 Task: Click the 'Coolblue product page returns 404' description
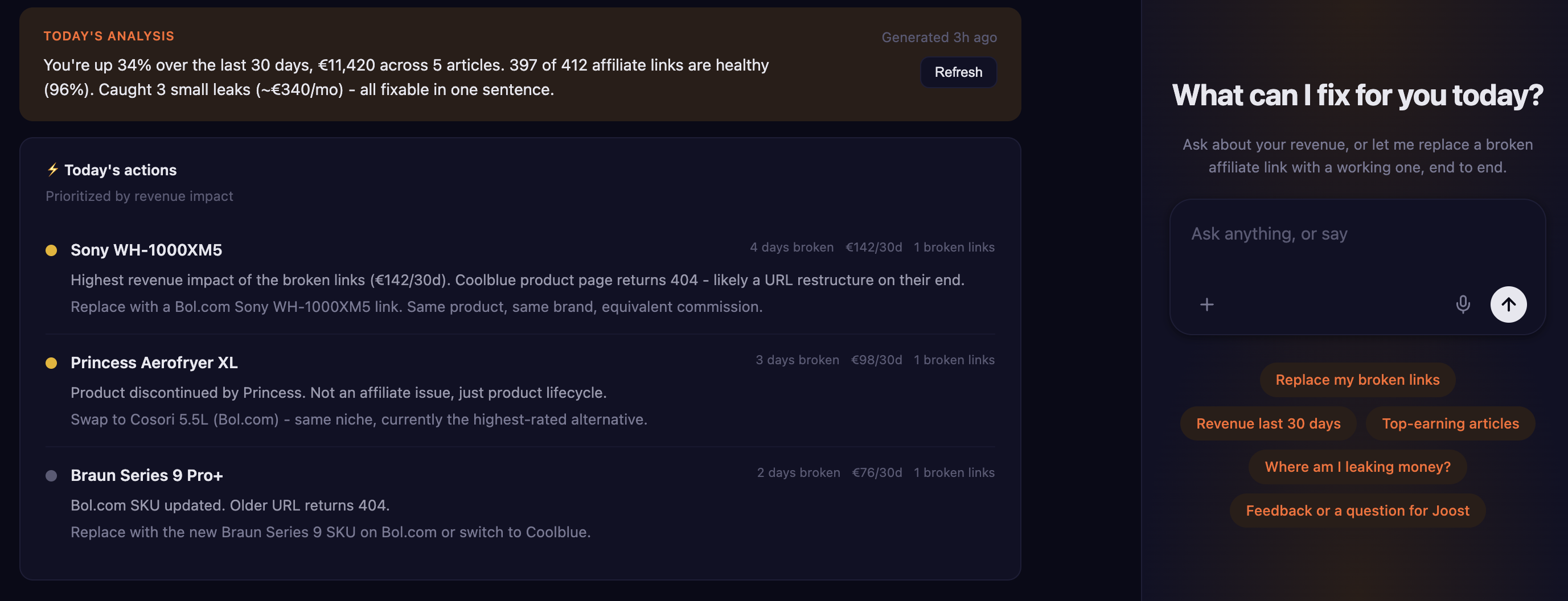tap(576, 280)
